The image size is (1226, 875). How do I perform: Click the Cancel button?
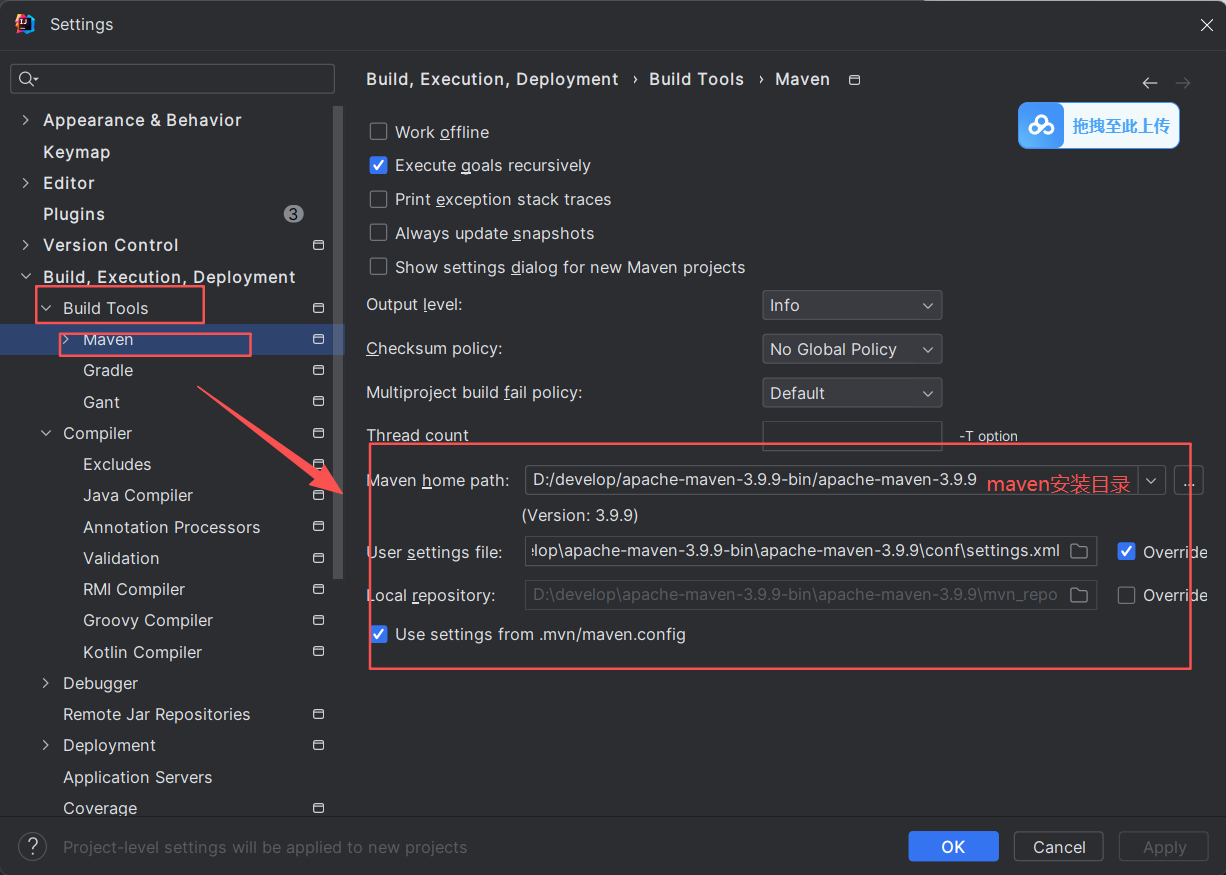(x=1059, y=847)
